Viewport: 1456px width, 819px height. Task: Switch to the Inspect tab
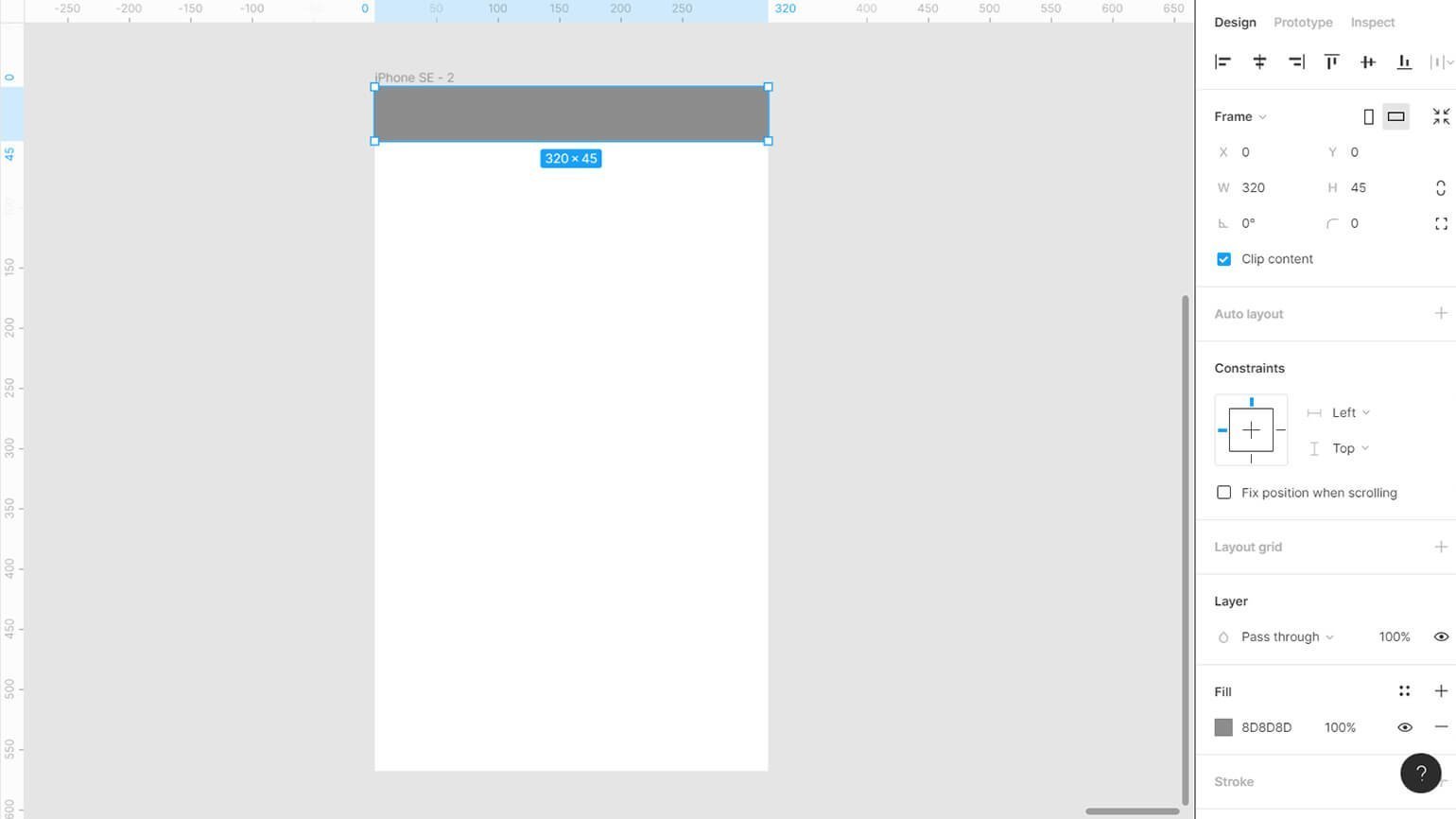1372,23
